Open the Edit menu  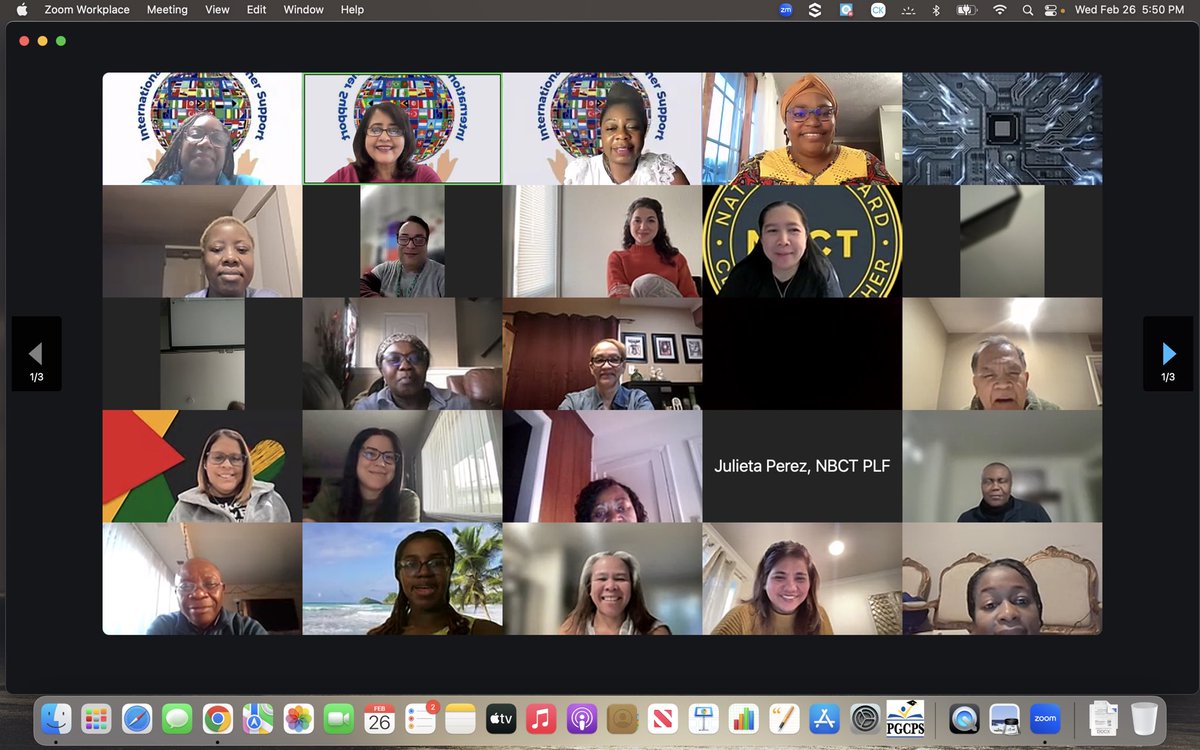pyautogui.click(x=257, y=10)
